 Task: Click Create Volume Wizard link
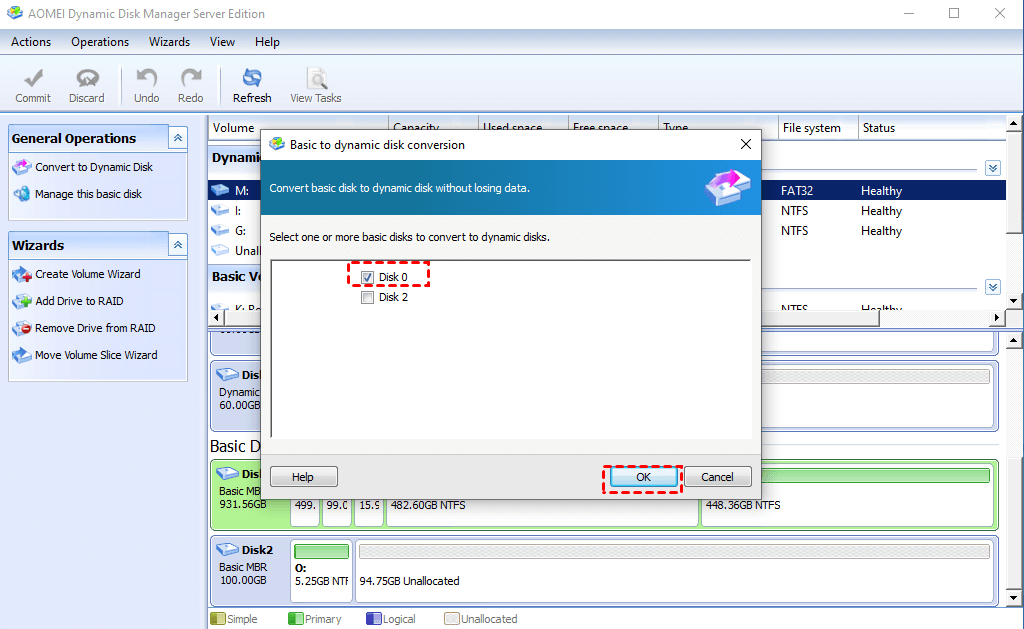(x=88, y=274)
